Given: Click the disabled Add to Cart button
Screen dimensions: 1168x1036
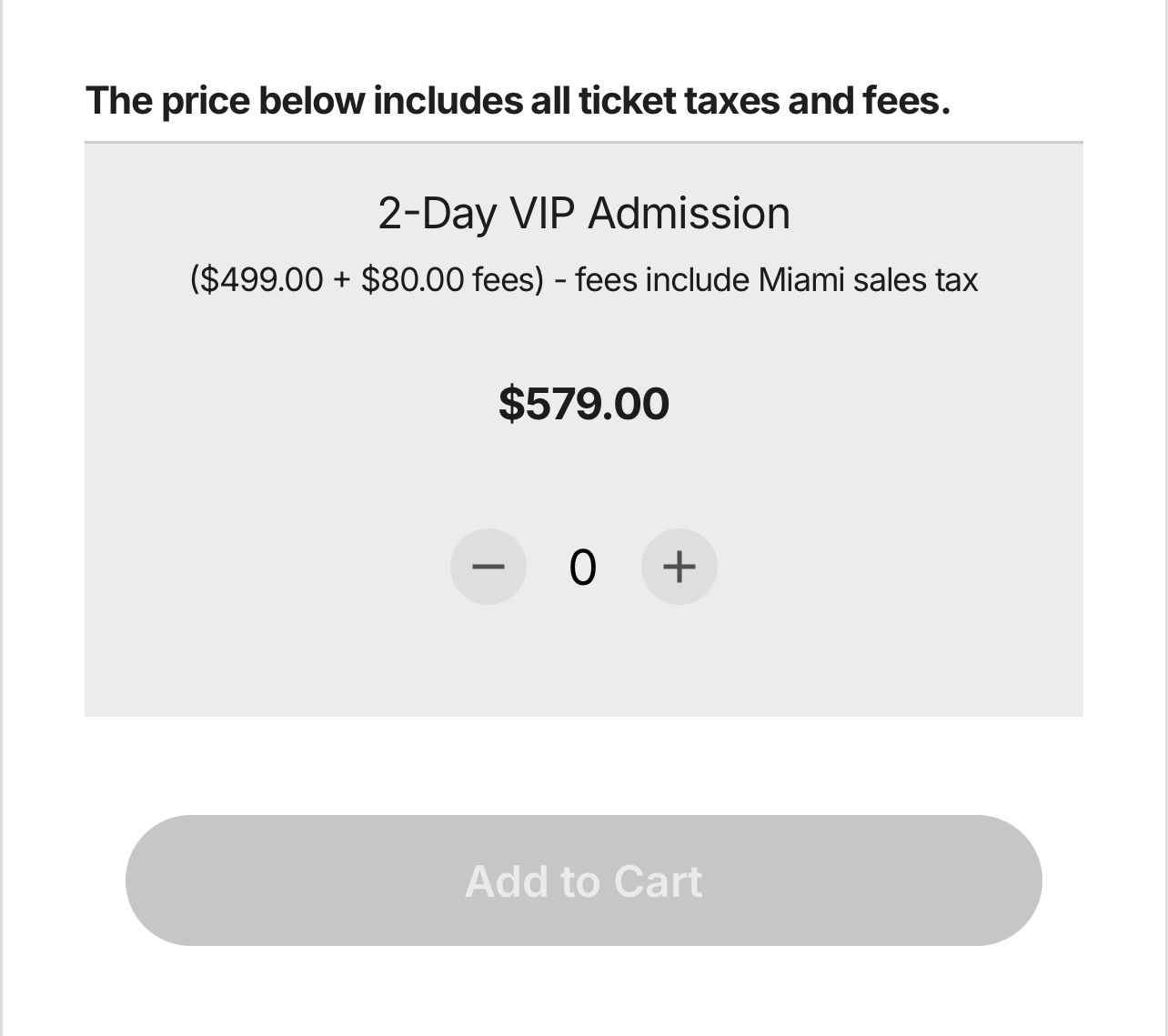Looking at the screenshot, I should pos(583,880).
